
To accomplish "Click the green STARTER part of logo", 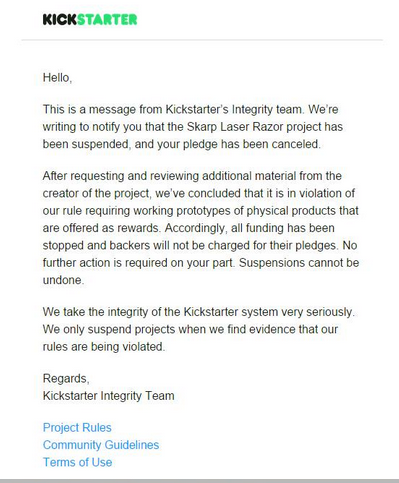I will click(x=107, y=19).
